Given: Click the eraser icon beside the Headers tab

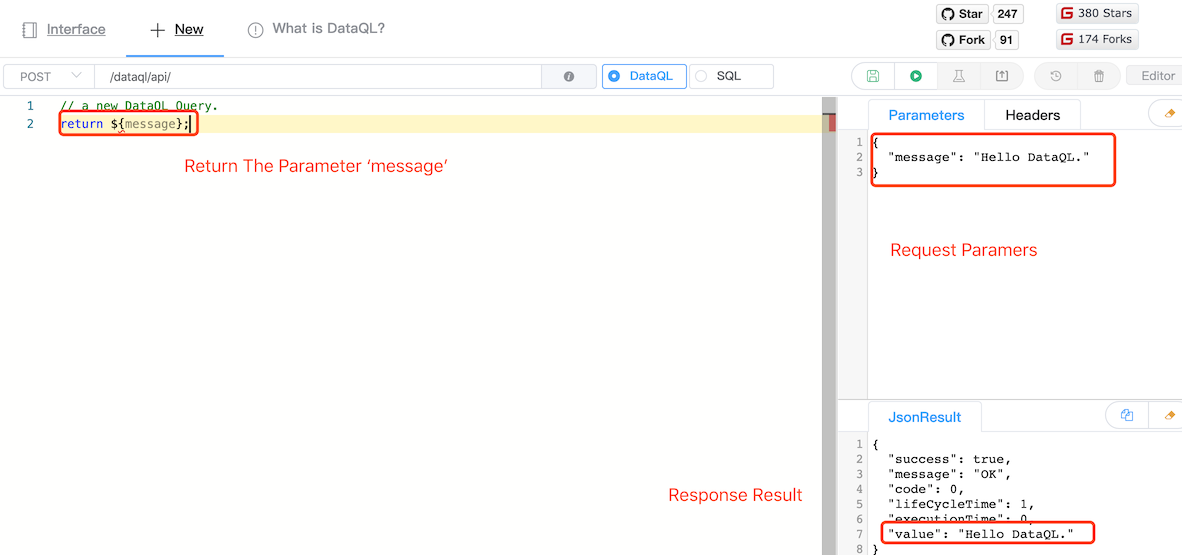Looking at the screenshot, I should [1170, 114].
